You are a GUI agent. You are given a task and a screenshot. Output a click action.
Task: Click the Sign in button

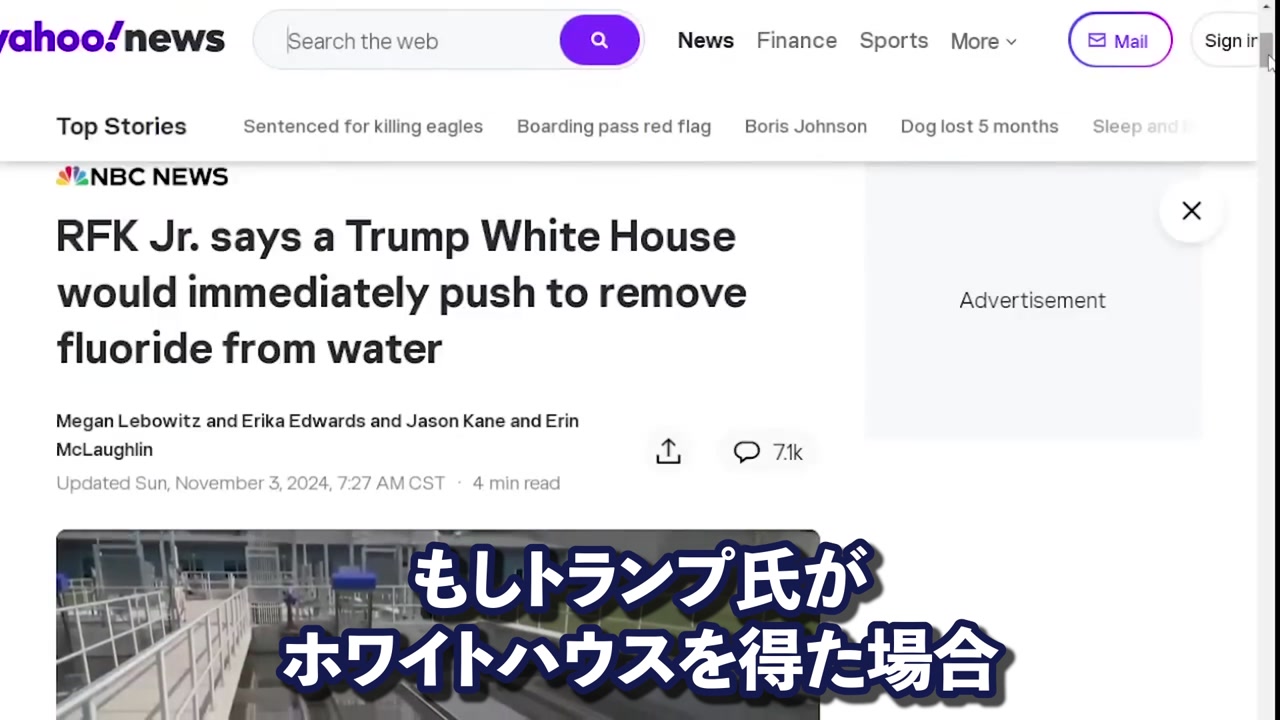point(1226,41)
